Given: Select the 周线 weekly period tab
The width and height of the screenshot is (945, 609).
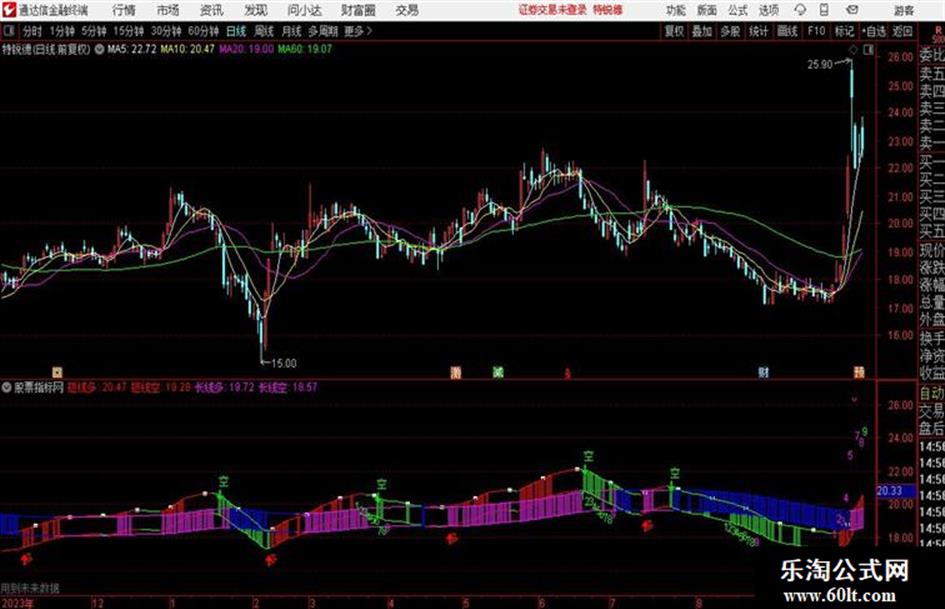Looking at the screenshot, I should pos(264,31).
